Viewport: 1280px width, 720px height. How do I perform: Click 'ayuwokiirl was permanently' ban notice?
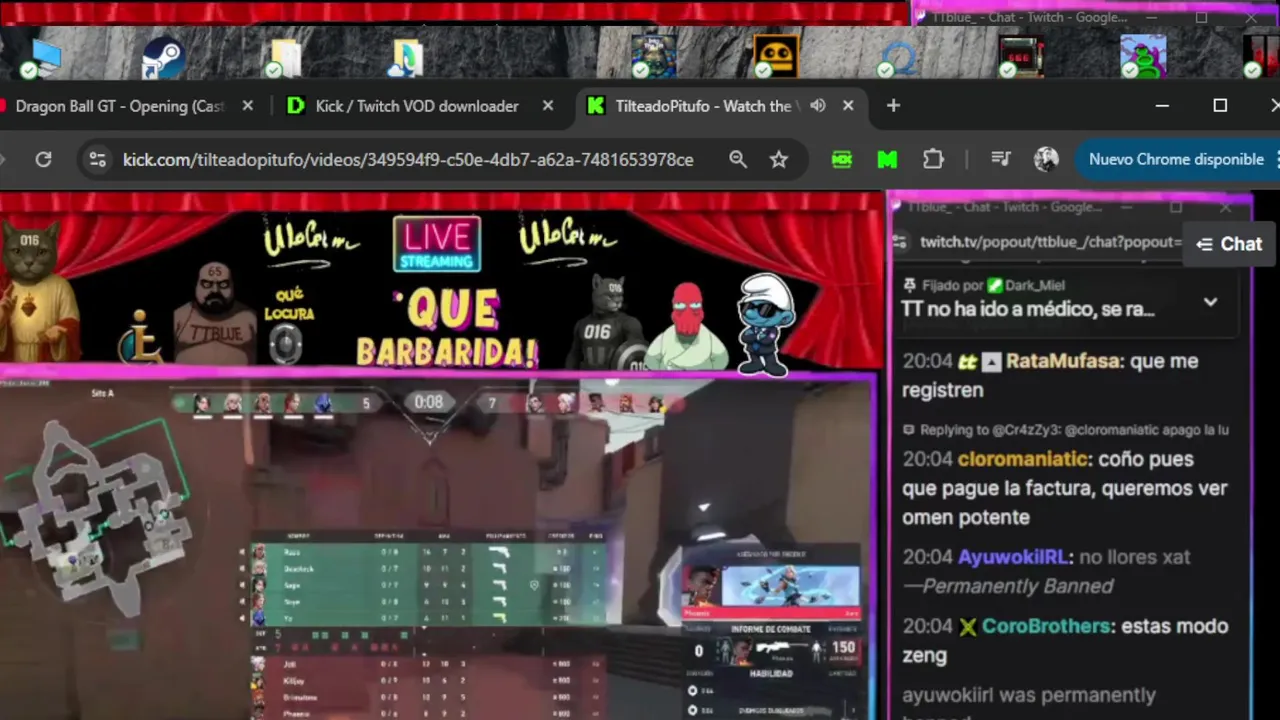[1029, 695]
